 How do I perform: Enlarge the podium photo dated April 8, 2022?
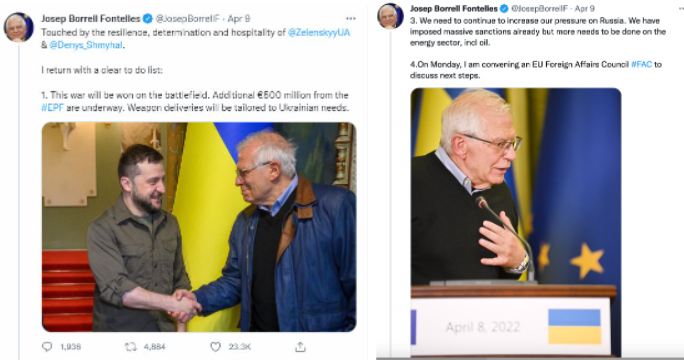click(516, 223)
